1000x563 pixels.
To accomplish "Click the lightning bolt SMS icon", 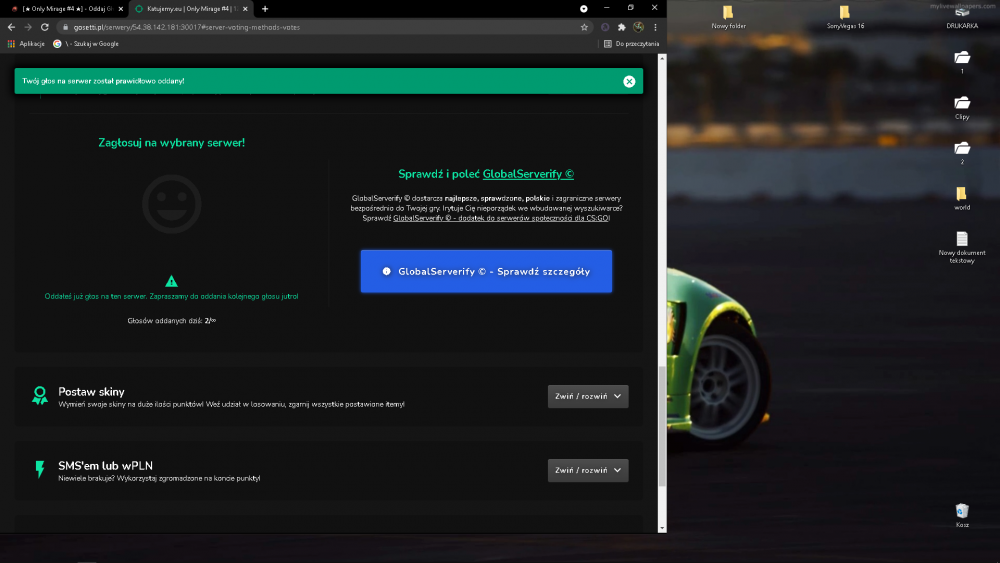I will click(40, 469).
